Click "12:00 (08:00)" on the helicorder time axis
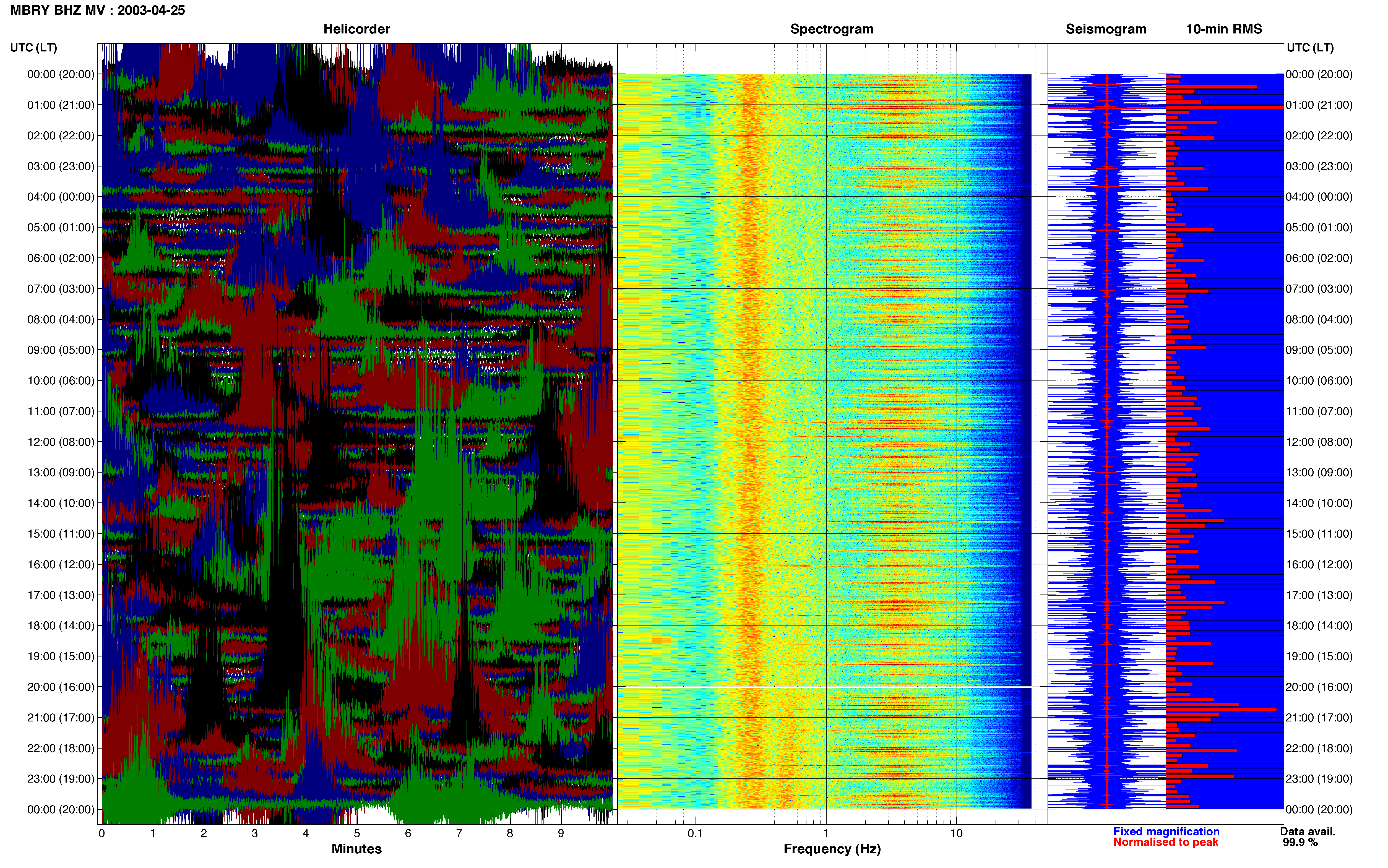This screenshot has width=1388, height=868. (61, 442)
